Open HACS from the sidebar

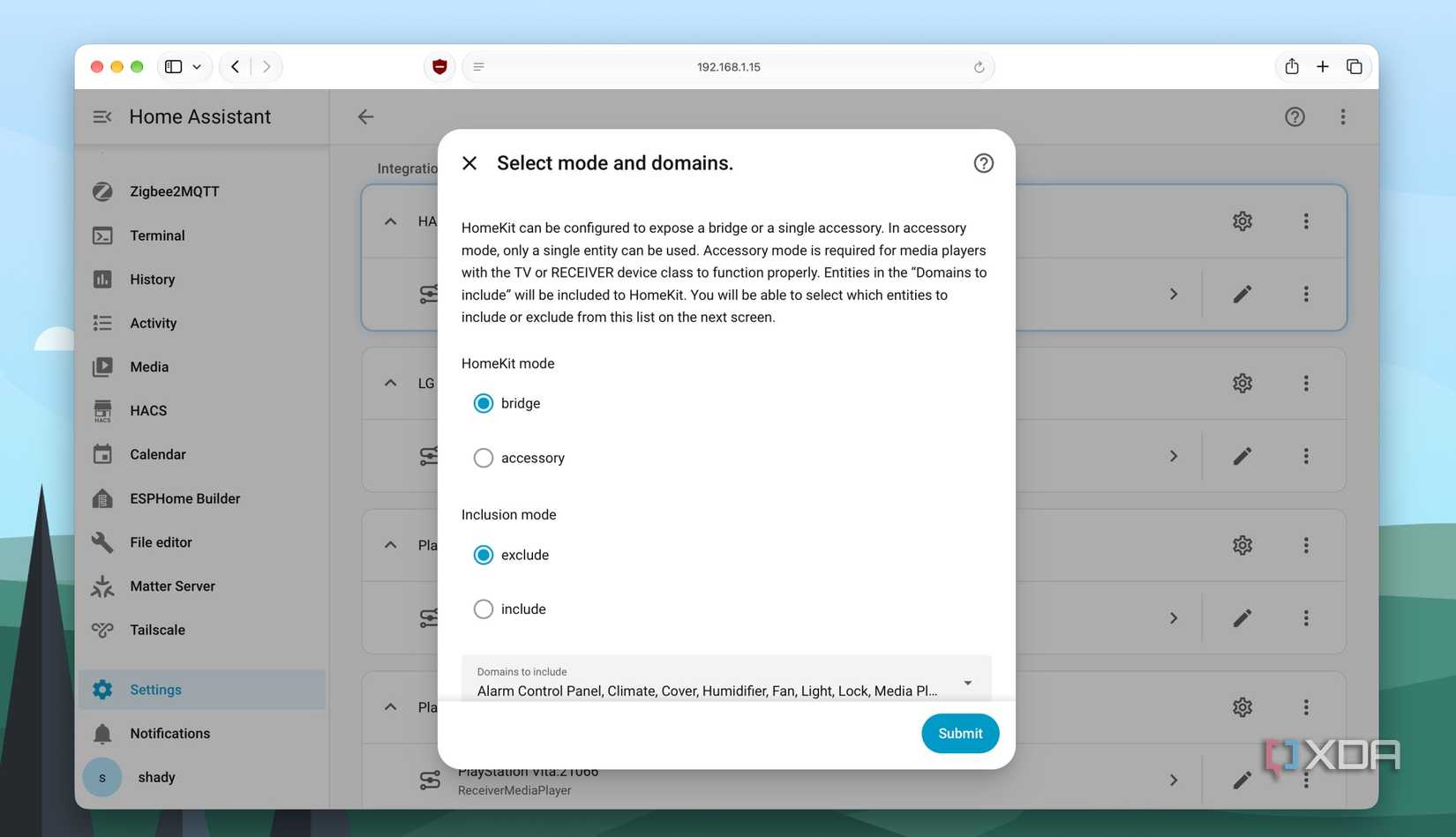coord(202,411)
